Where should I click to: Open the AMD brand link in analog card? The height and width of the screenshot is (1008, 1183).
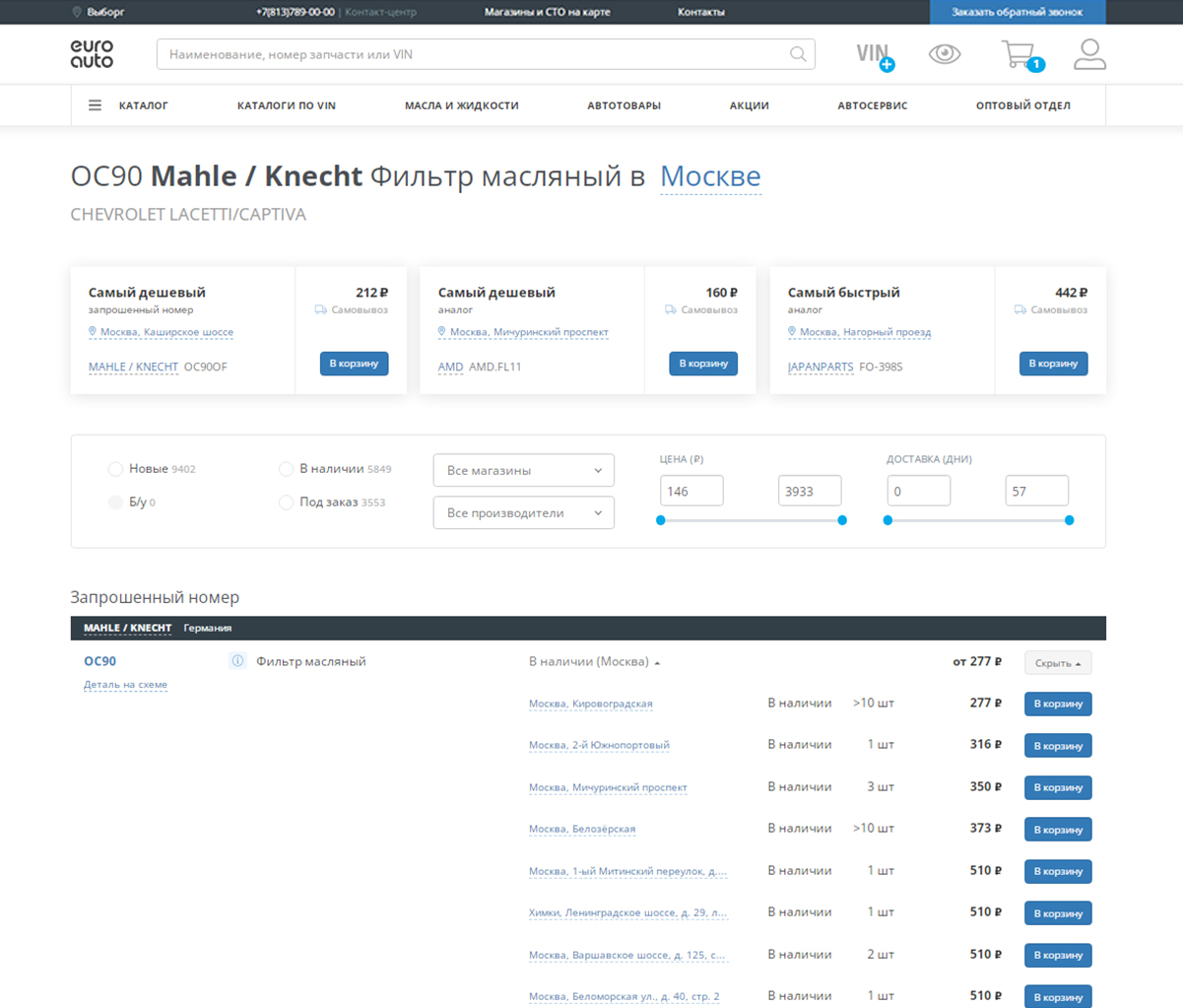point(450,367)
